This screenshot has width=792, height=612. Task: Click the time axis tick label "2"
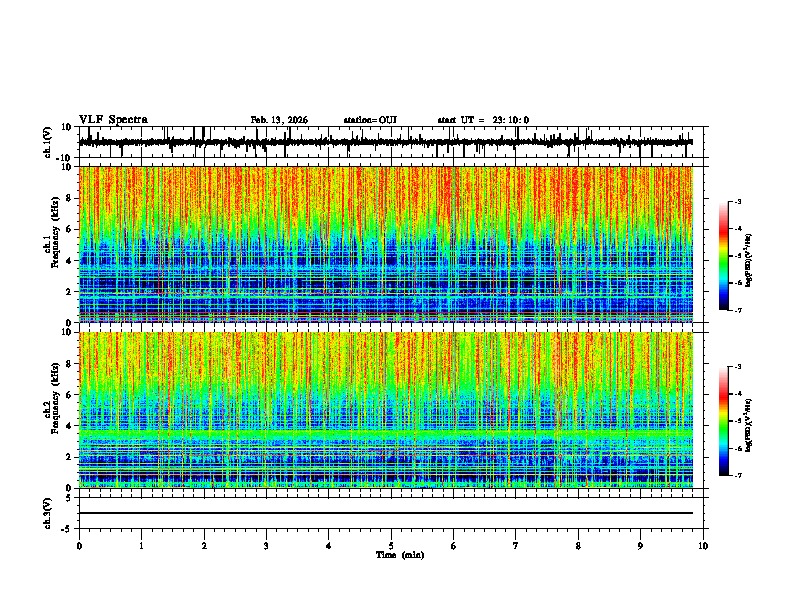tap(204, 546)
